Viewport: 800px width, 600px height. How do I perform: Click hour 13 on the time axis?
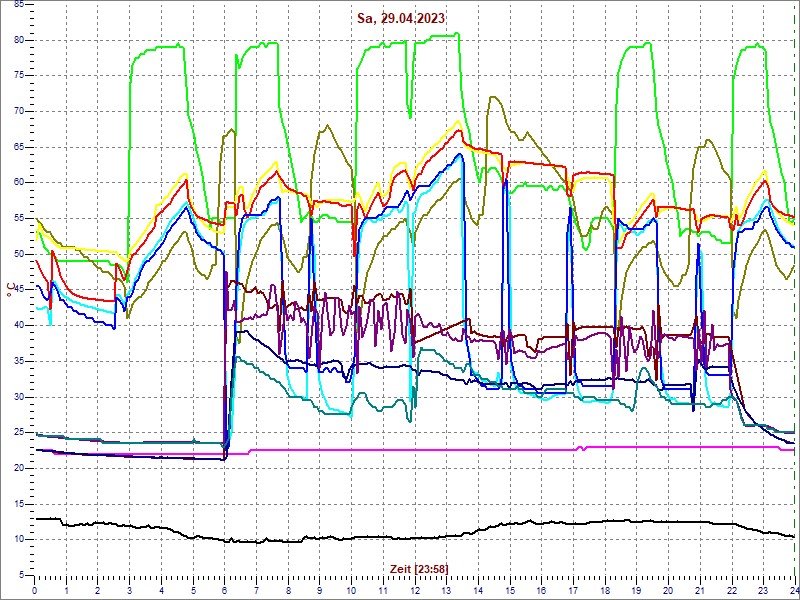[x=446, y=590]
